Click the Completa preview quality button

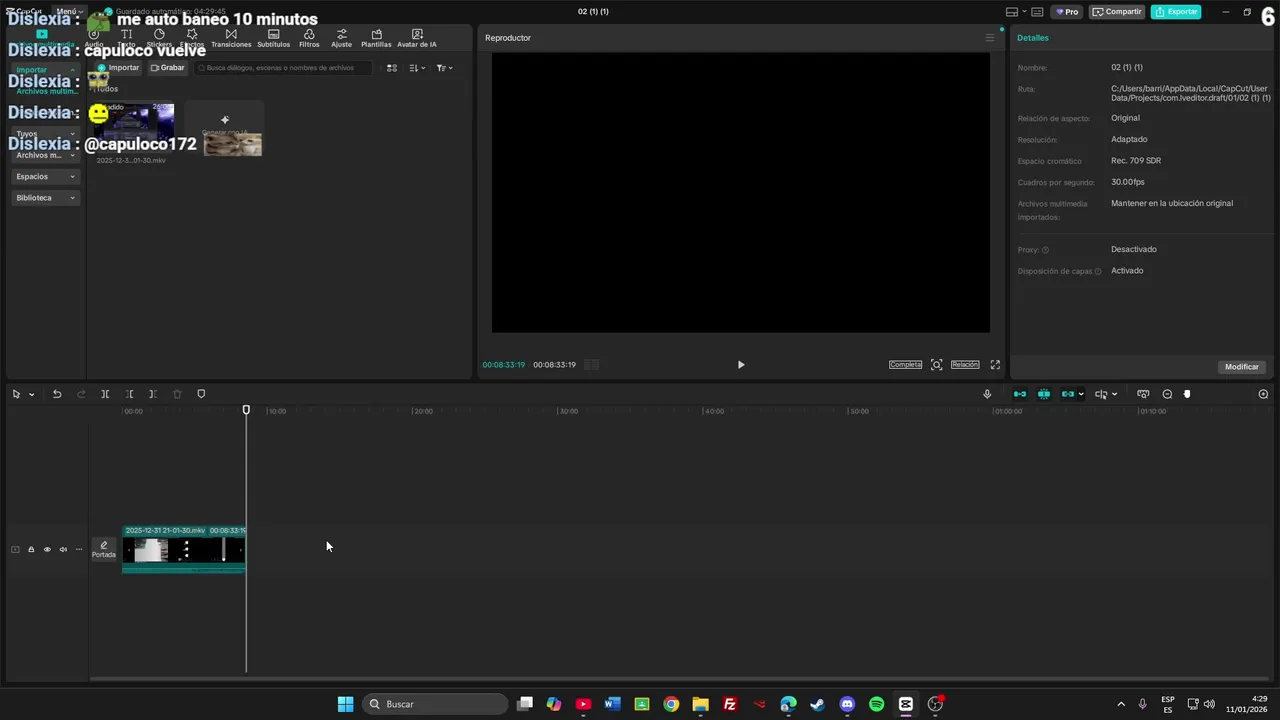[905, 365]
